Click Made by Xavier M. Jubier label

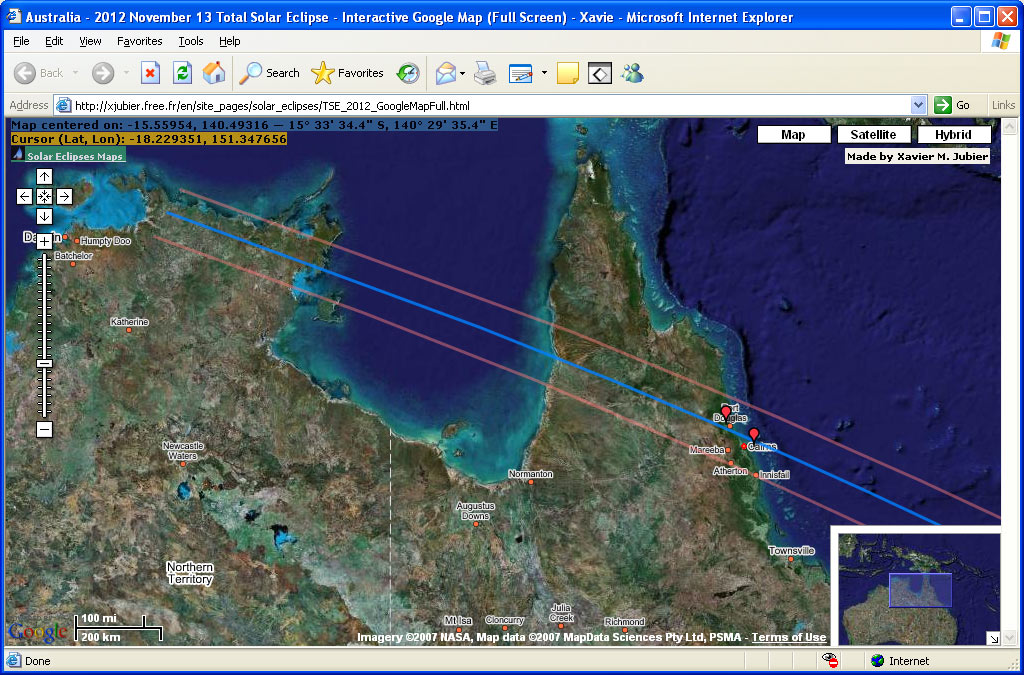pyautogui.click(x=918, y=156)
